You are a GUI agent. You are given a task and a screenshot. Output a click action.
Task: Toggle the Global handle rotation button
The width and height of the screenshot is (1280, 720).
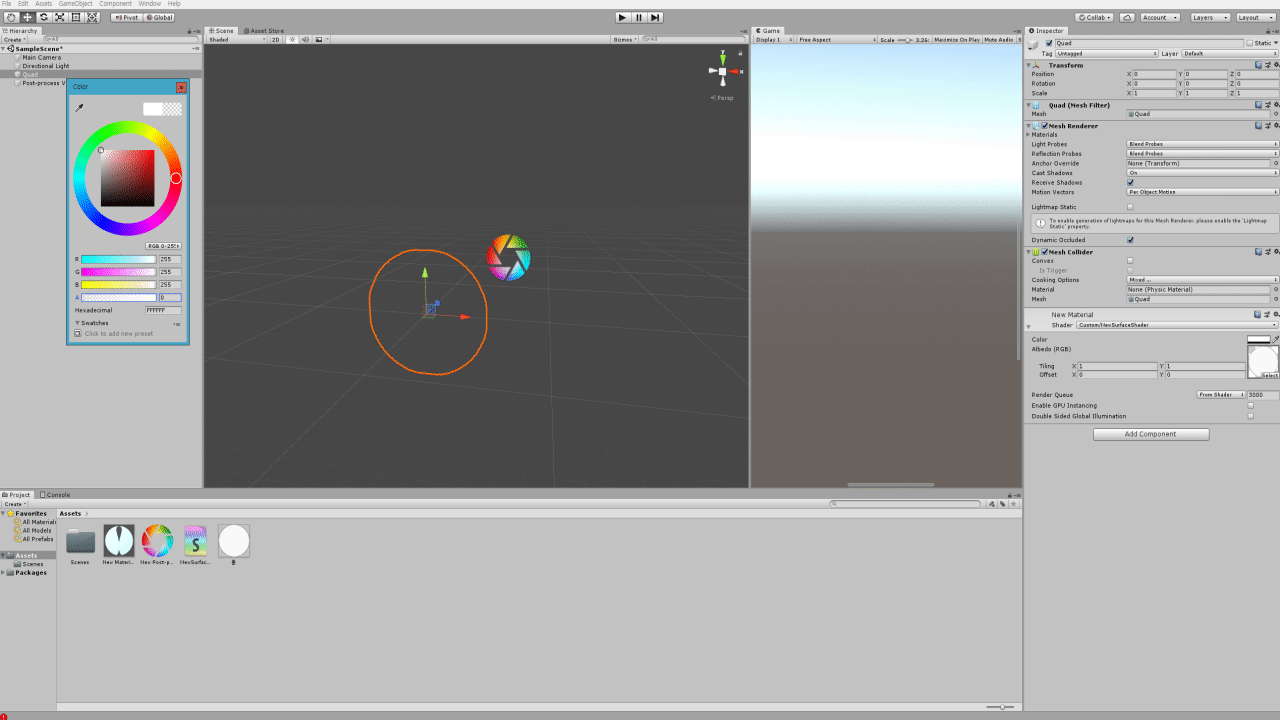click(x=159, y=17)
